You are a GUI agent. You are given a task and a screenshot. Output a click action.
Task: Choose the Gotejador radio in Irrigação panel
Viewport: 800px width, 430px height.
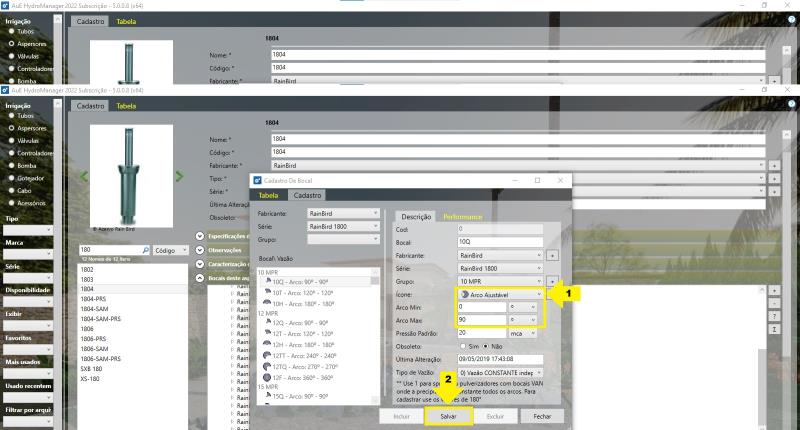tap(12, 178)
